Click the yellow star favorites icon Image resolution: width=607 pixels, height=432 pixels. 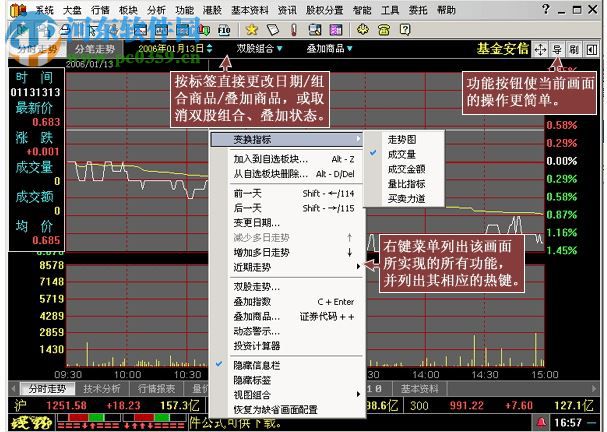pyautogui.click(x=252, y=29)
